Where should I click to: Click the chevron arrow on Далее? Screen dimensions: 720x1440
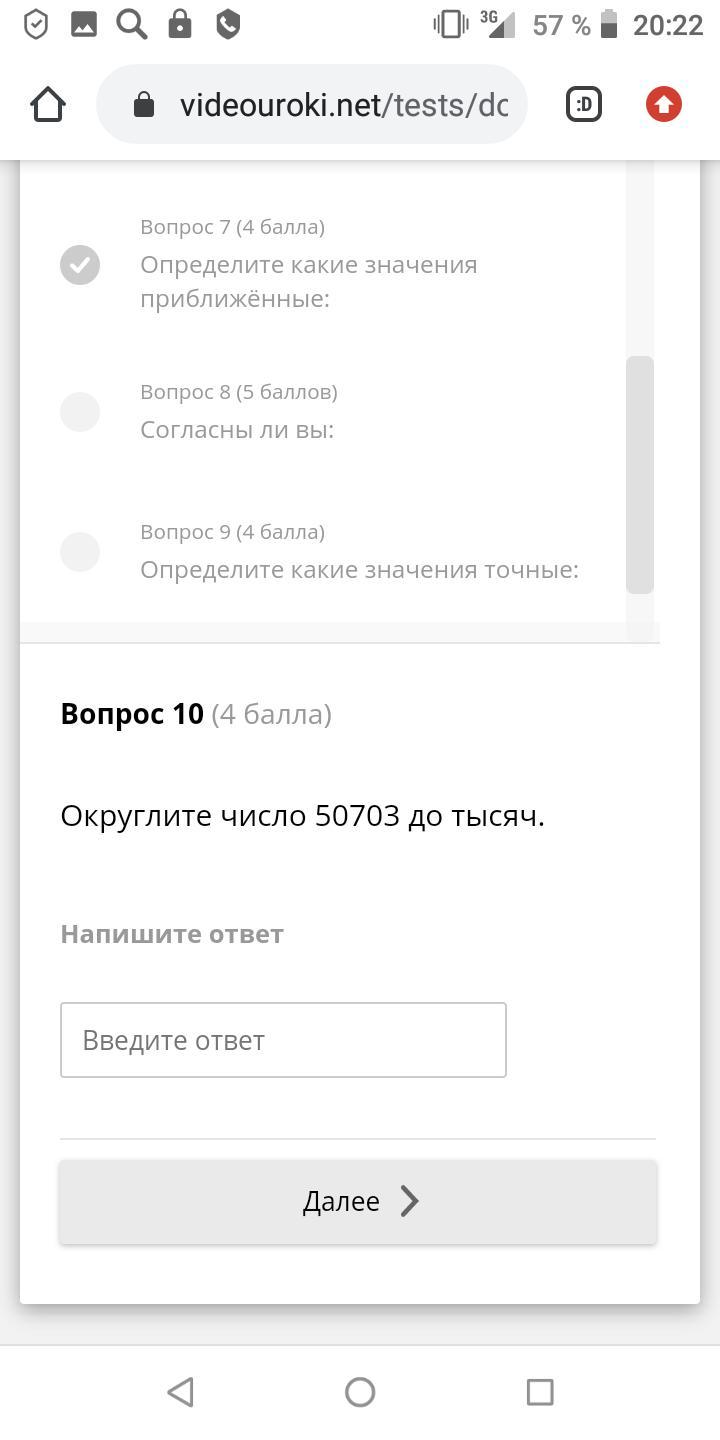point(409,1201)
